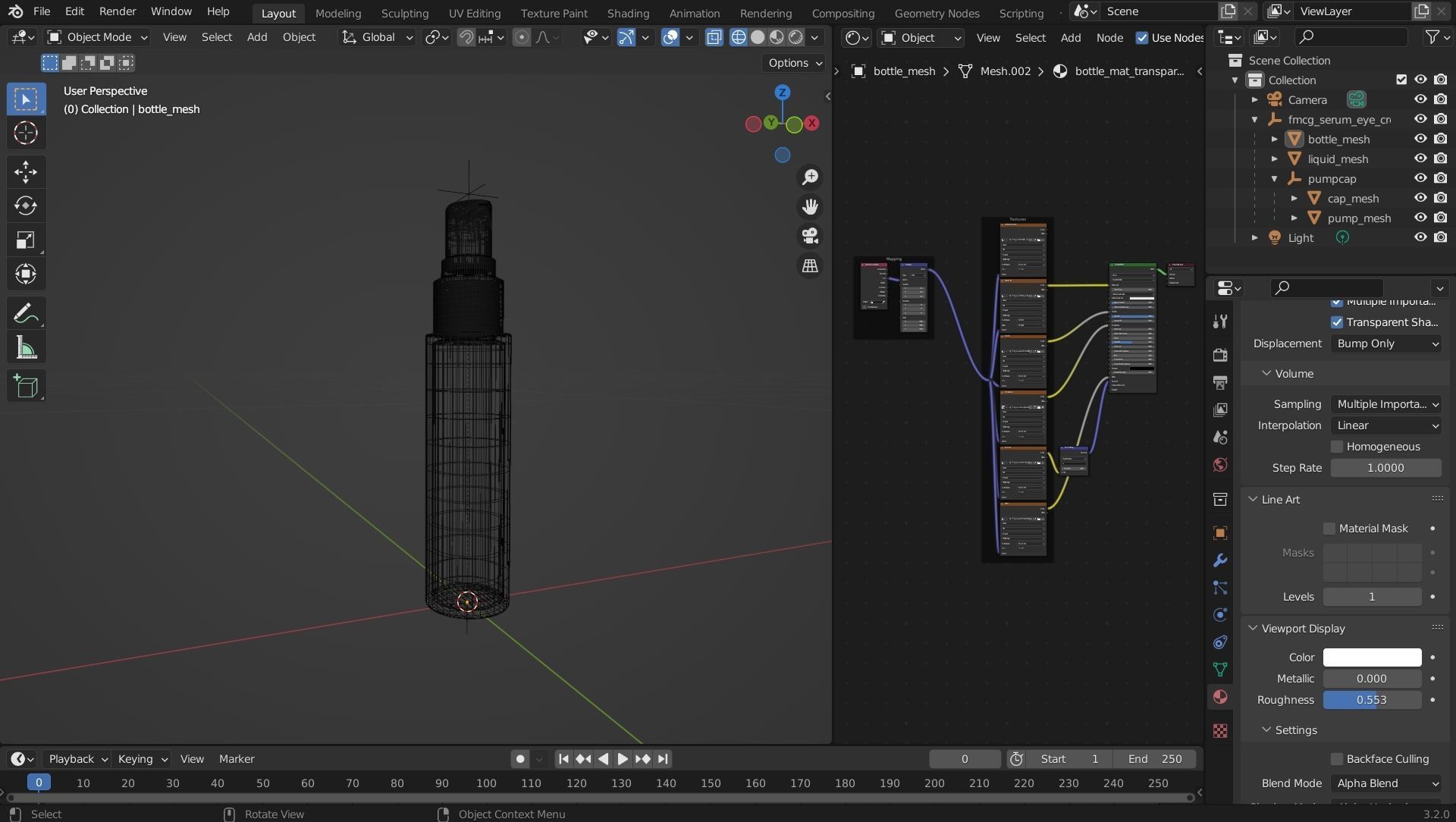Play the animation forward

click(623, 759)
